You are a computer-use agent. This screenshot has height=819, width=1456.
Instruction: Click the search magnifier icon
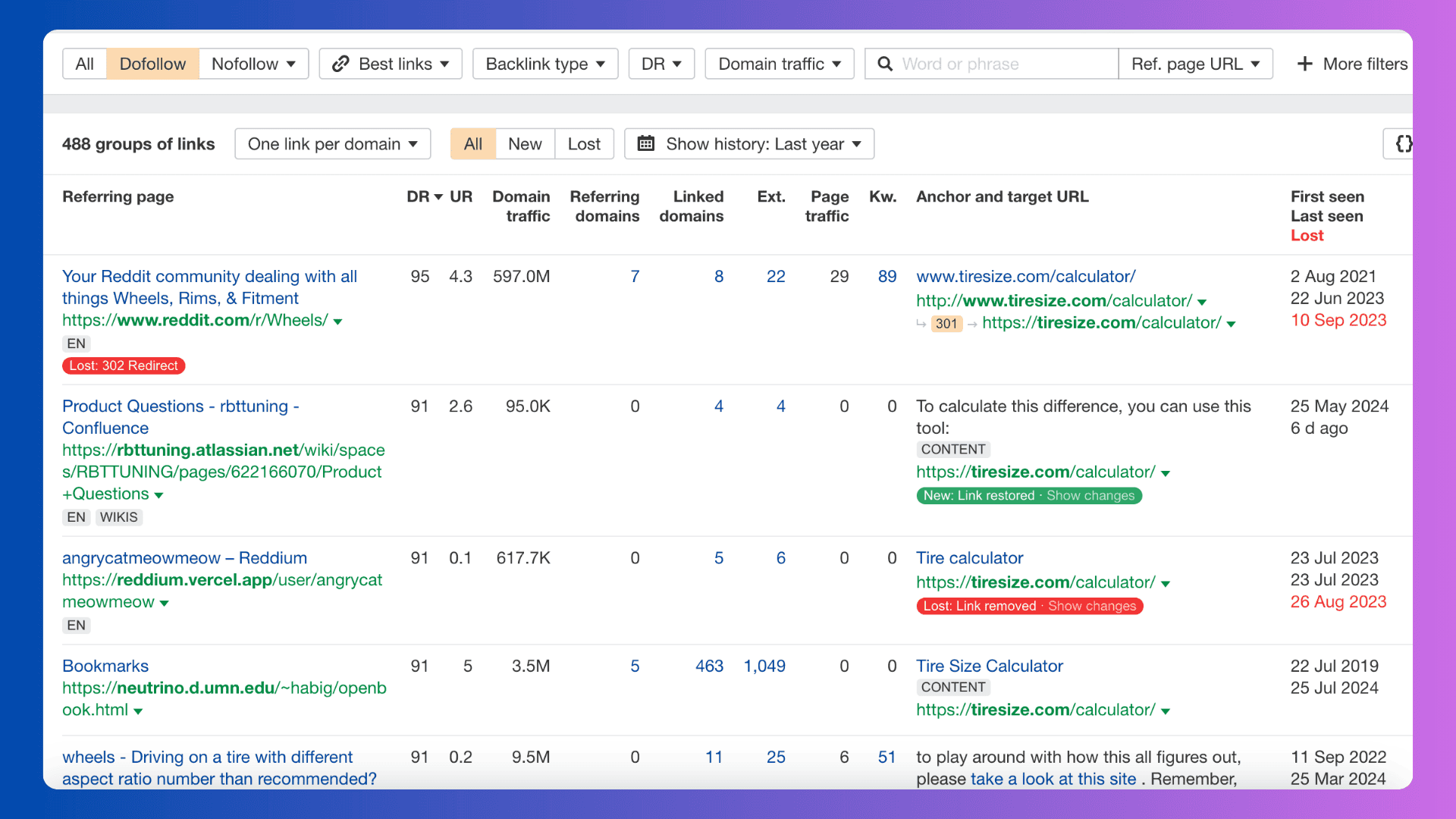tap(885, 64)
